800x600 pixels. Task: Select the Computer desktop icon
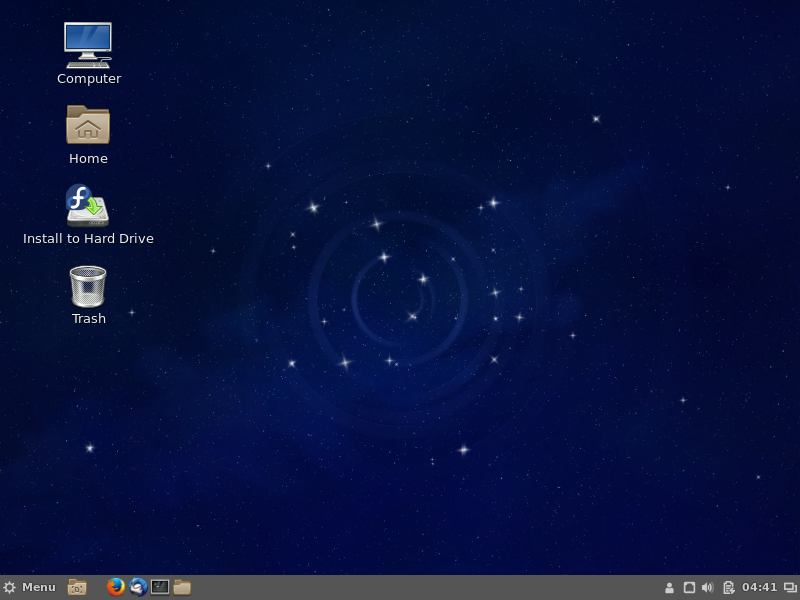(x=88, y=45)
